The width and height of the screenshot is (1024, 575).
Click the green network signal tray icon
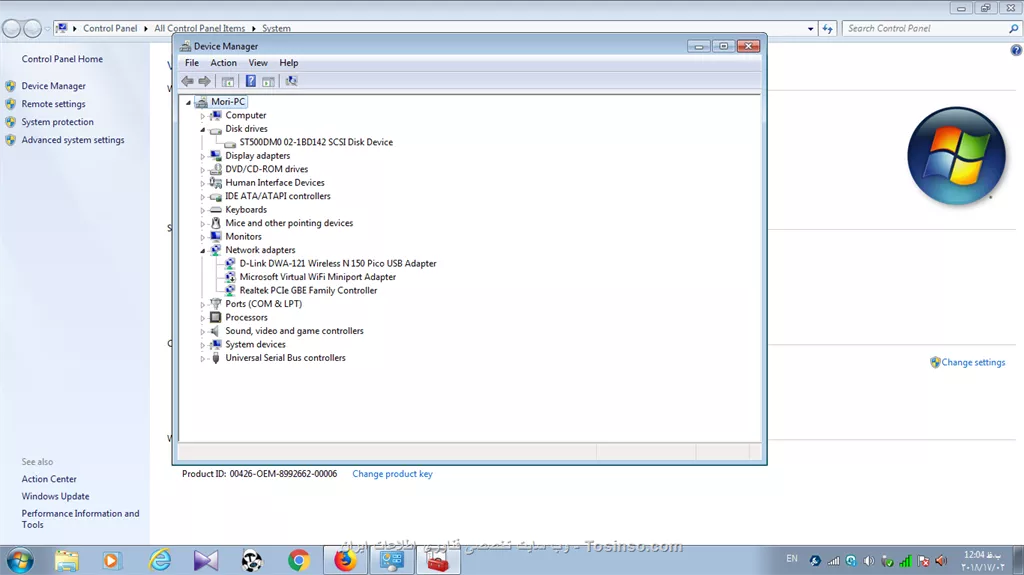pyautogui.click(x=905, y=561)
